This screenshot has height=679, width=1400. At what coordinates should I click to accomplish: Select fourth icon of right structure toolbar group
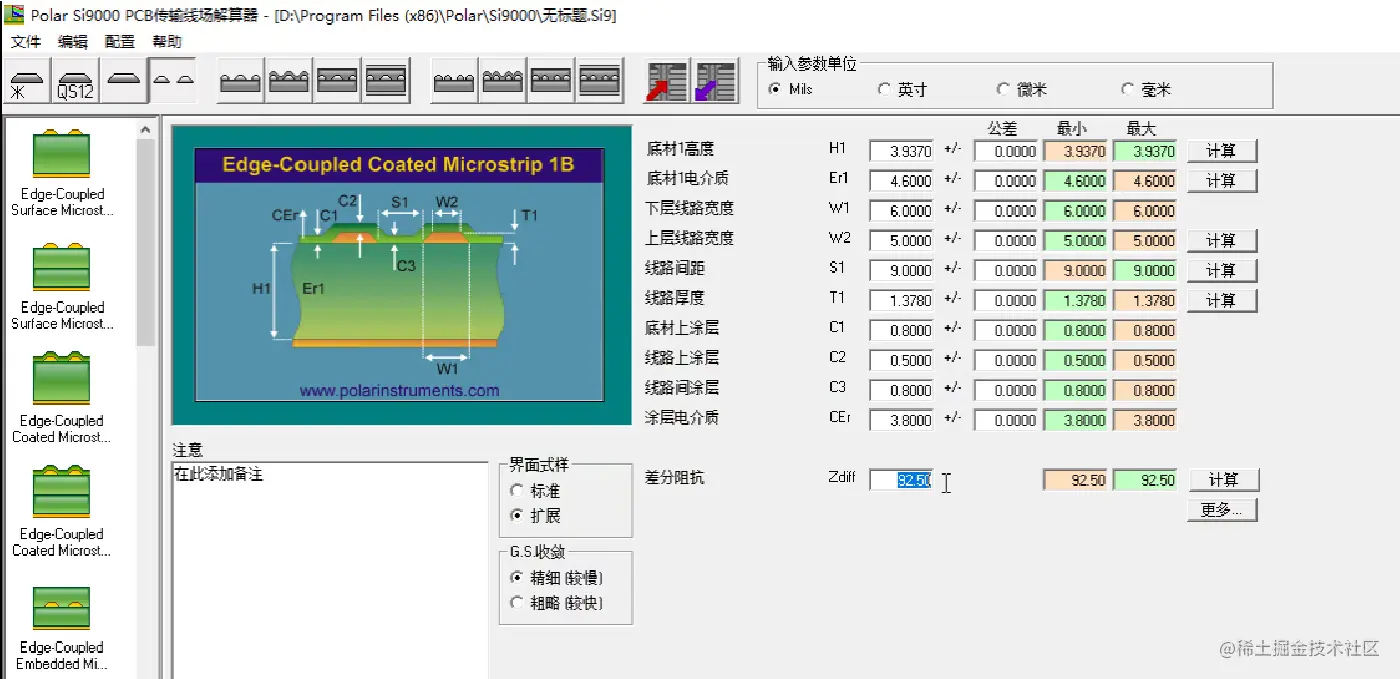tap(600, 81)
